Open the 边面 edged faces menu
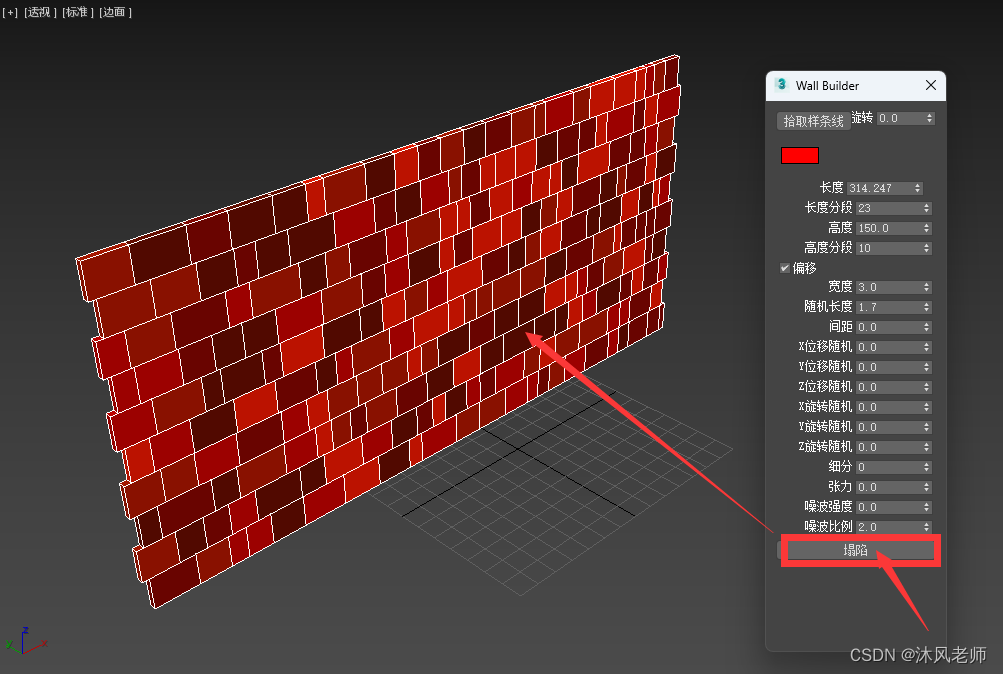 coord(115,12)
